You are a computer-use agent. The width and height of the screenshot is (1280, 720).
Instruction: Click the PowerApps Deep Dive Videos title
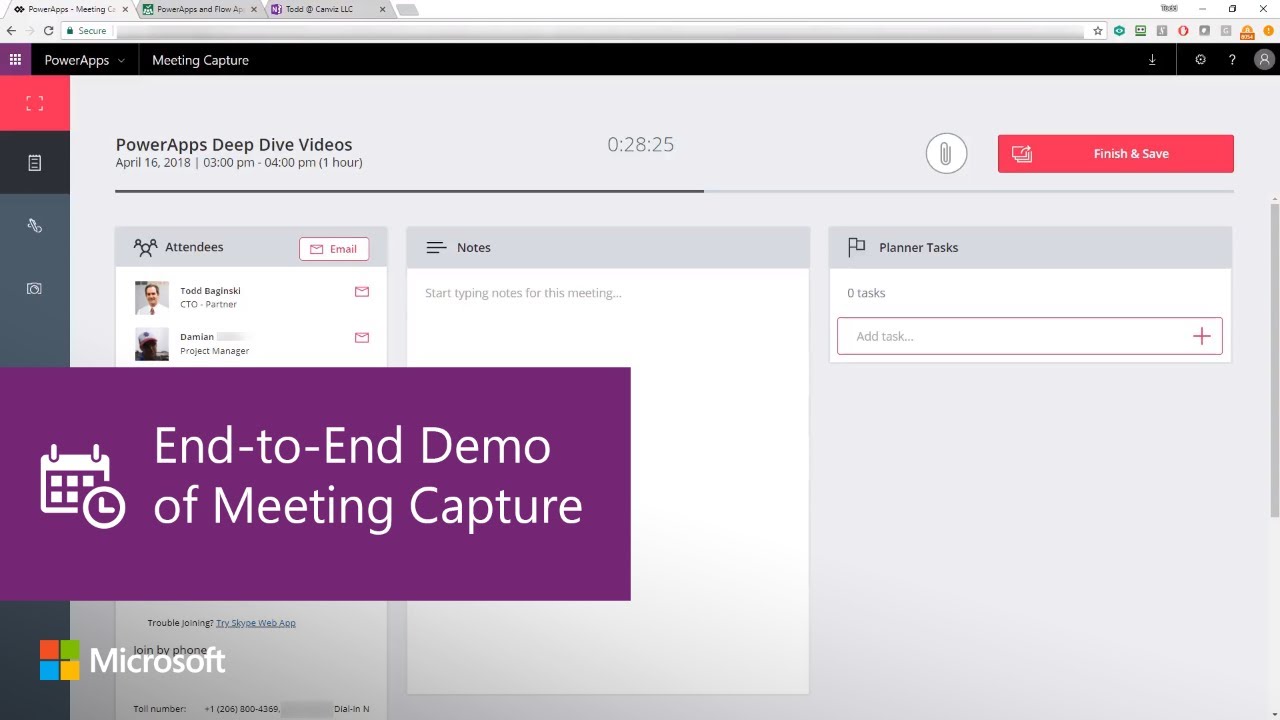(x=234, y=145)
